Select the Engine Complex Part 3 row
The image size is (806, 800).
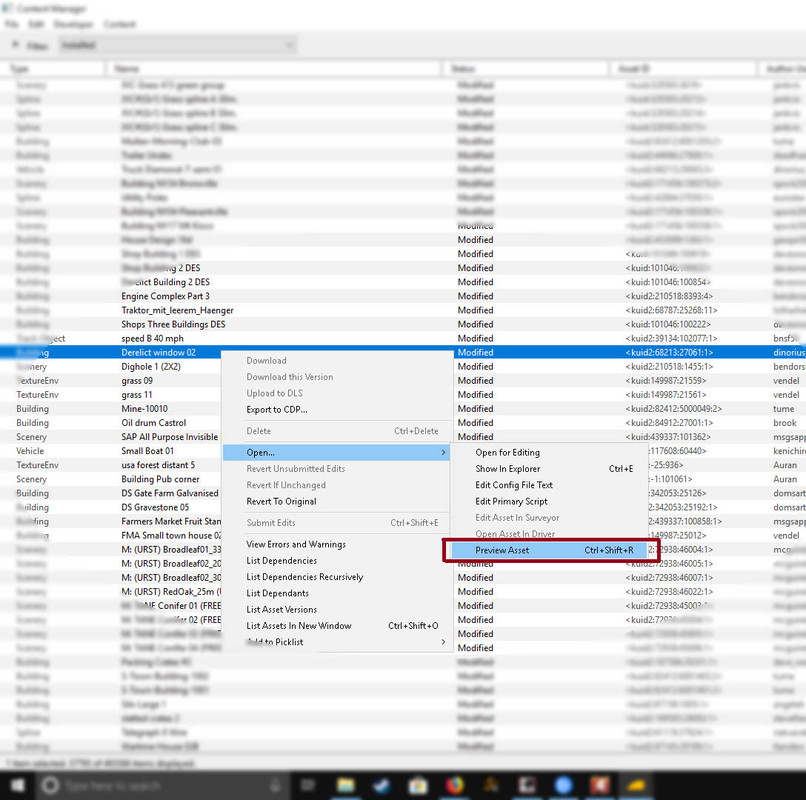coord(403,296)
